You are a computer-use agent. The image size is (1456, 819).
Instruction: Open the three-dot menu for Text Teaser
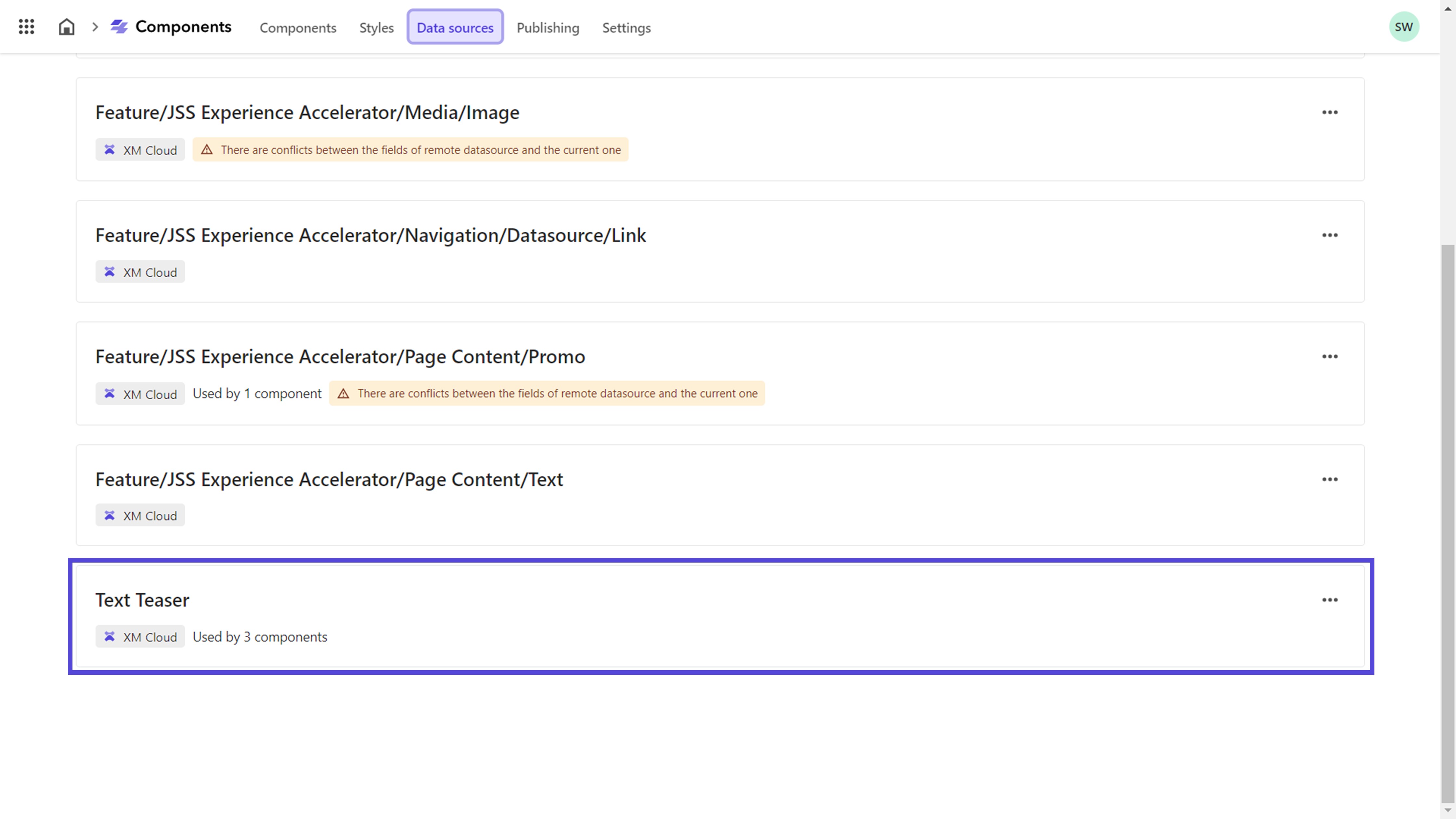pyautogui.click(x=1329, y=600)
